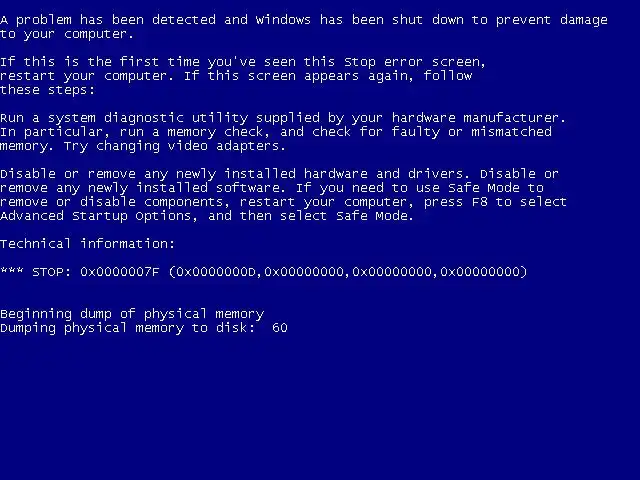Click the 'Safe Mode.' text ending the paragraph
Viewport: 640px width, 480px height.
pyautogui.click(x=375, y=216)
